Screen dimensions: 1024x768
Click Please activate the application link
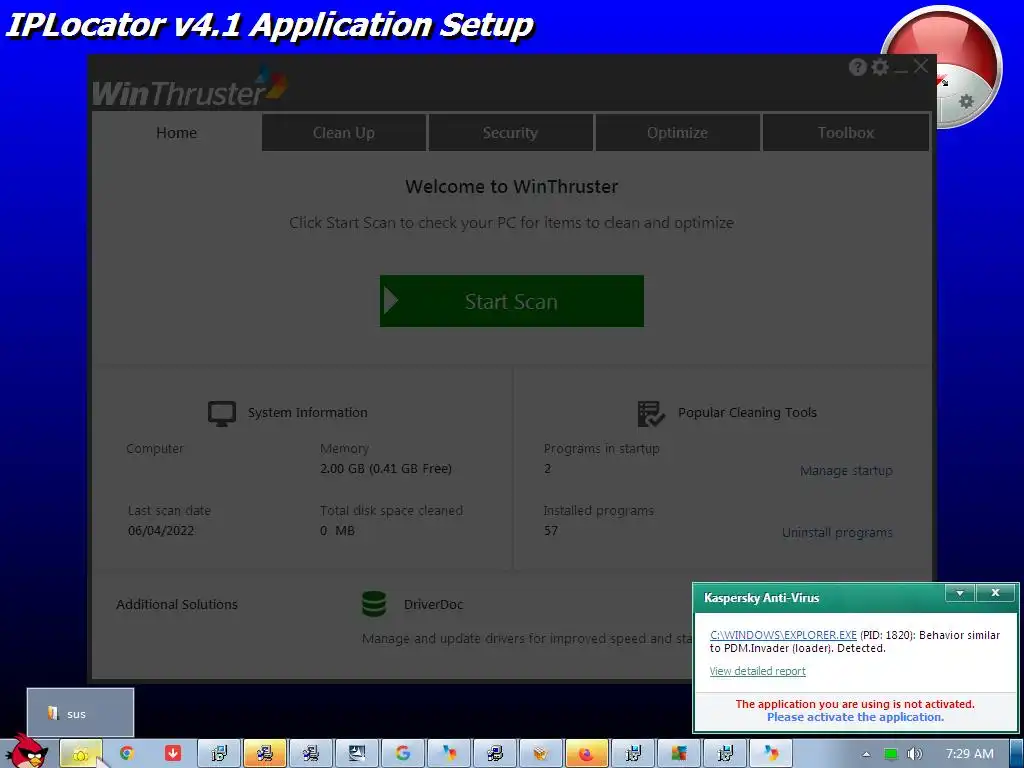(x=855, y=717)
